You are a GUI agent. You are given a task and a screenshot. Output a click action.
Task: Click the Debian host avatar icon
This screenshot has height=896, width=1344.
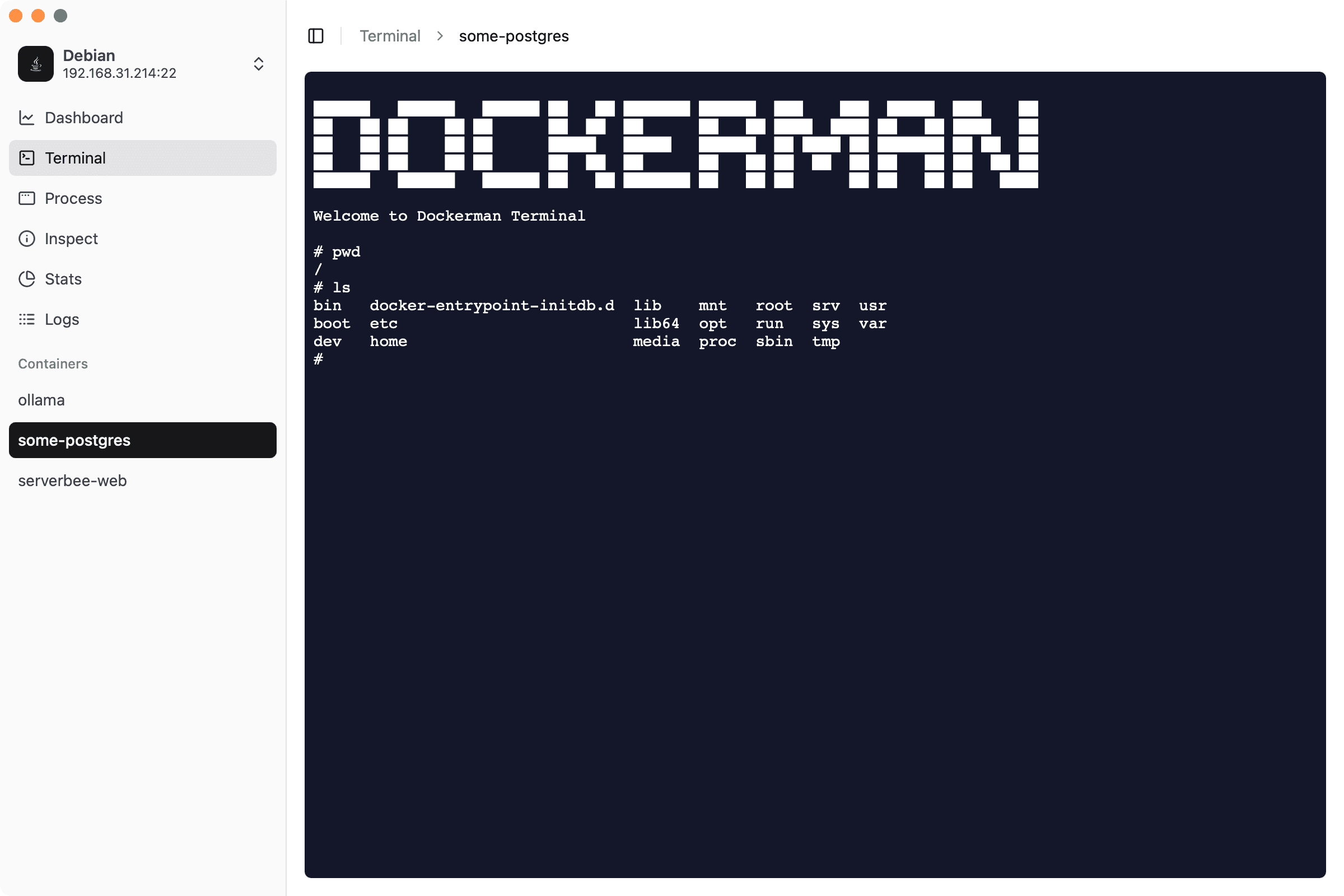point(35,64)
